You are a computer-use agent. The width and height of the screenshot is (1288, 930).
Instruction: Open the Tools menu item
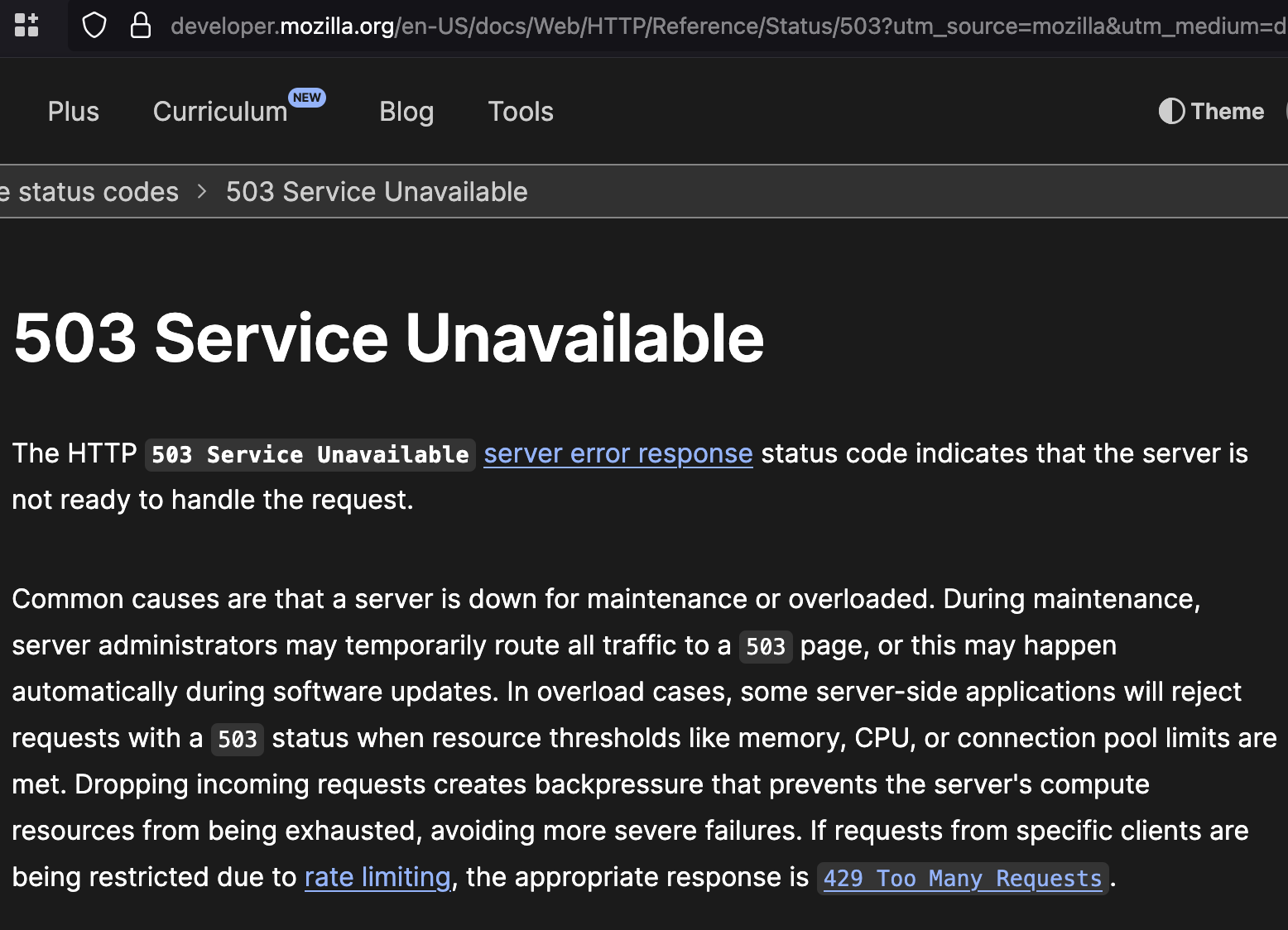coord(521,112)
